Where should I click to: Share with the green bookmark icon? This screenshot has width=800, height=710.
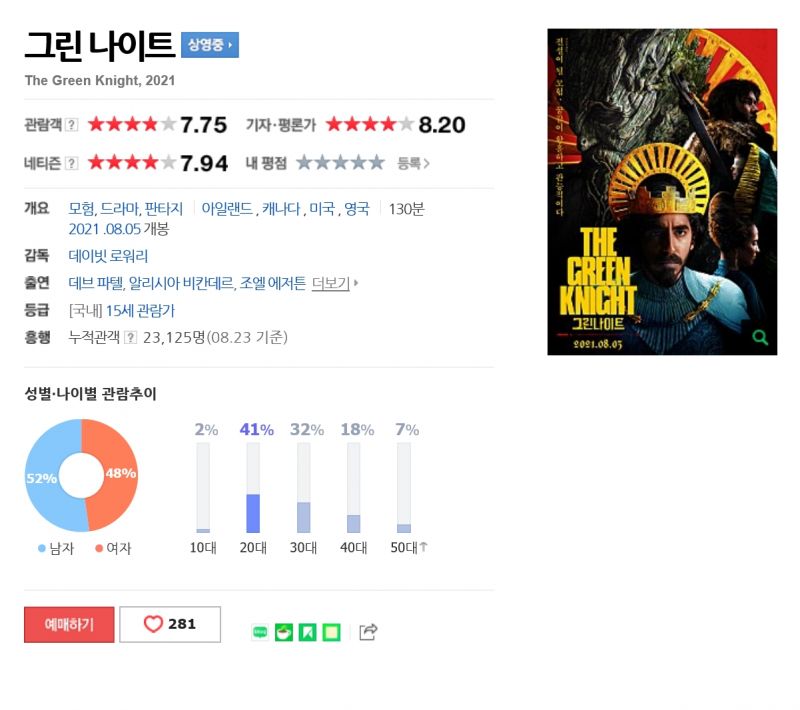click(x=307, y=632)
